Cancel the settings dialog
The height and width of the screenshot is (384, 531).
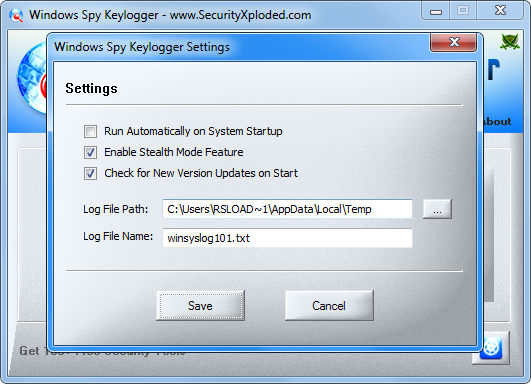point(329,305)
